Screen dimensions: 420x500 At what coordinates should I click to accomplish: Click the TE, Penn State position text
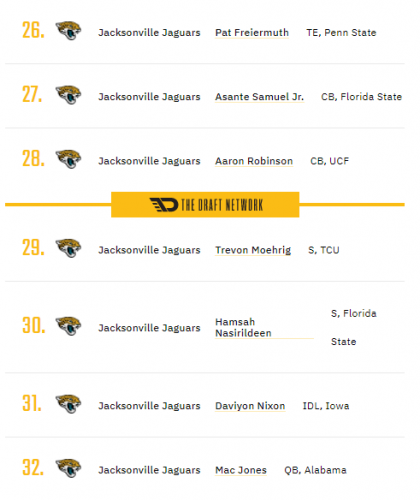[341, 33]
